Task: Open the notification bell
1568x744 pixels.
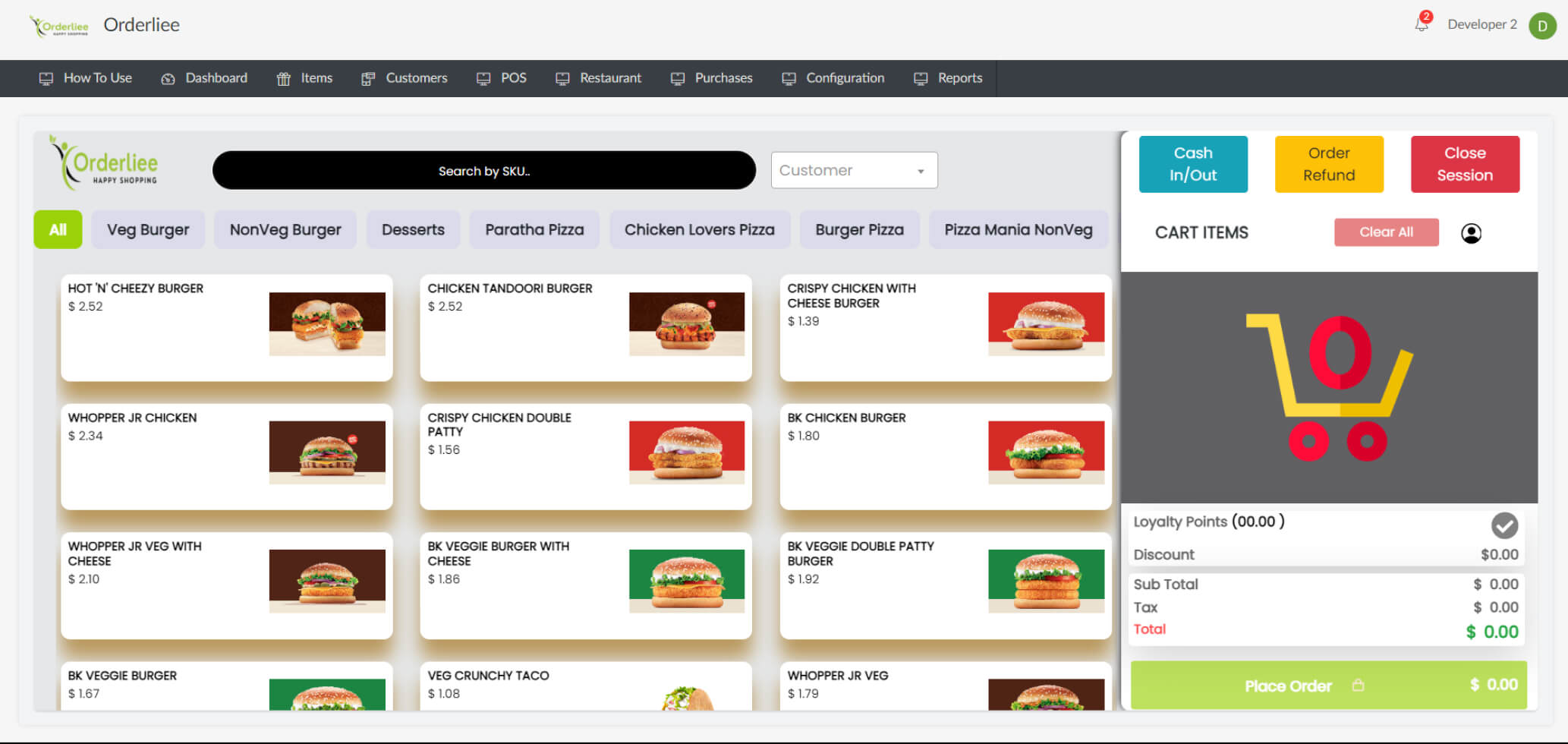Action: point(1421,24)
